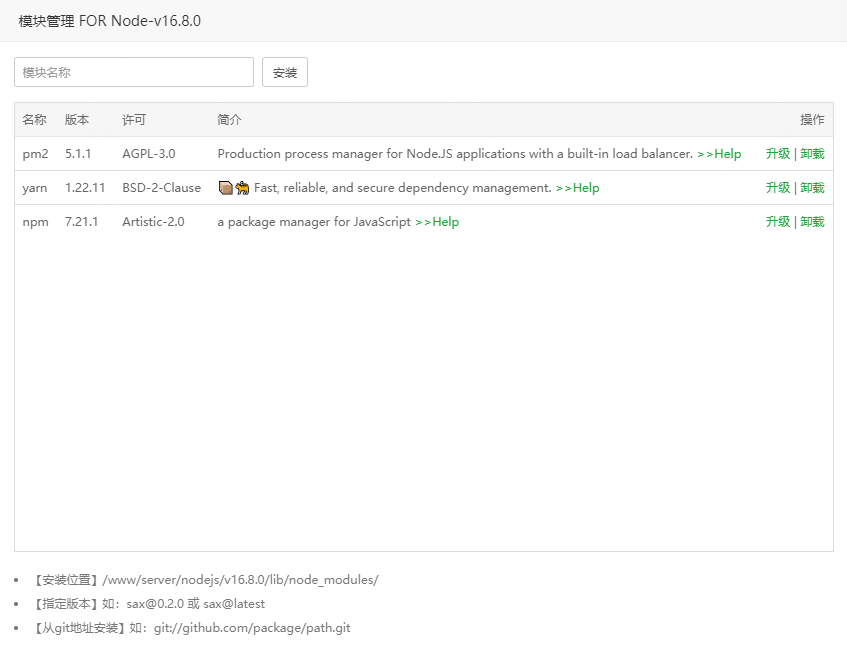The image size is (847, 659).
Task: Click 升级 to upgrade yarn
Action: click(778, 188)
